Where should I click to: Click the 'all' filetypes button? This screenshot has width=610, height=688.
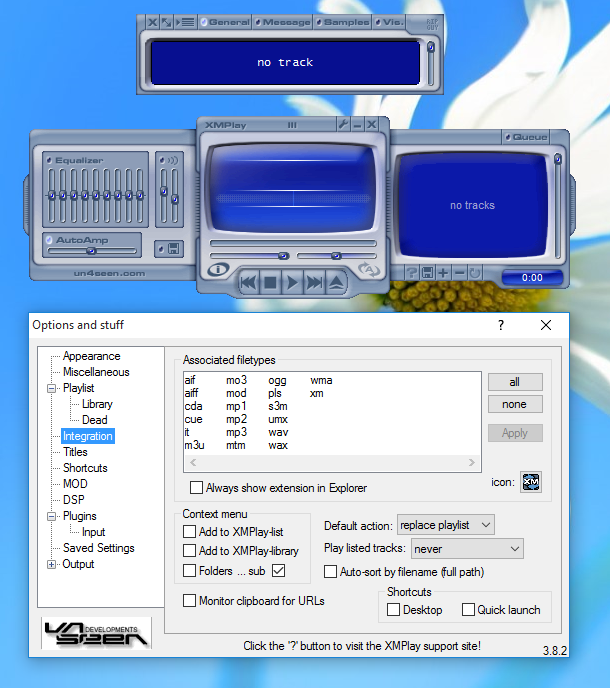(515, 382)
